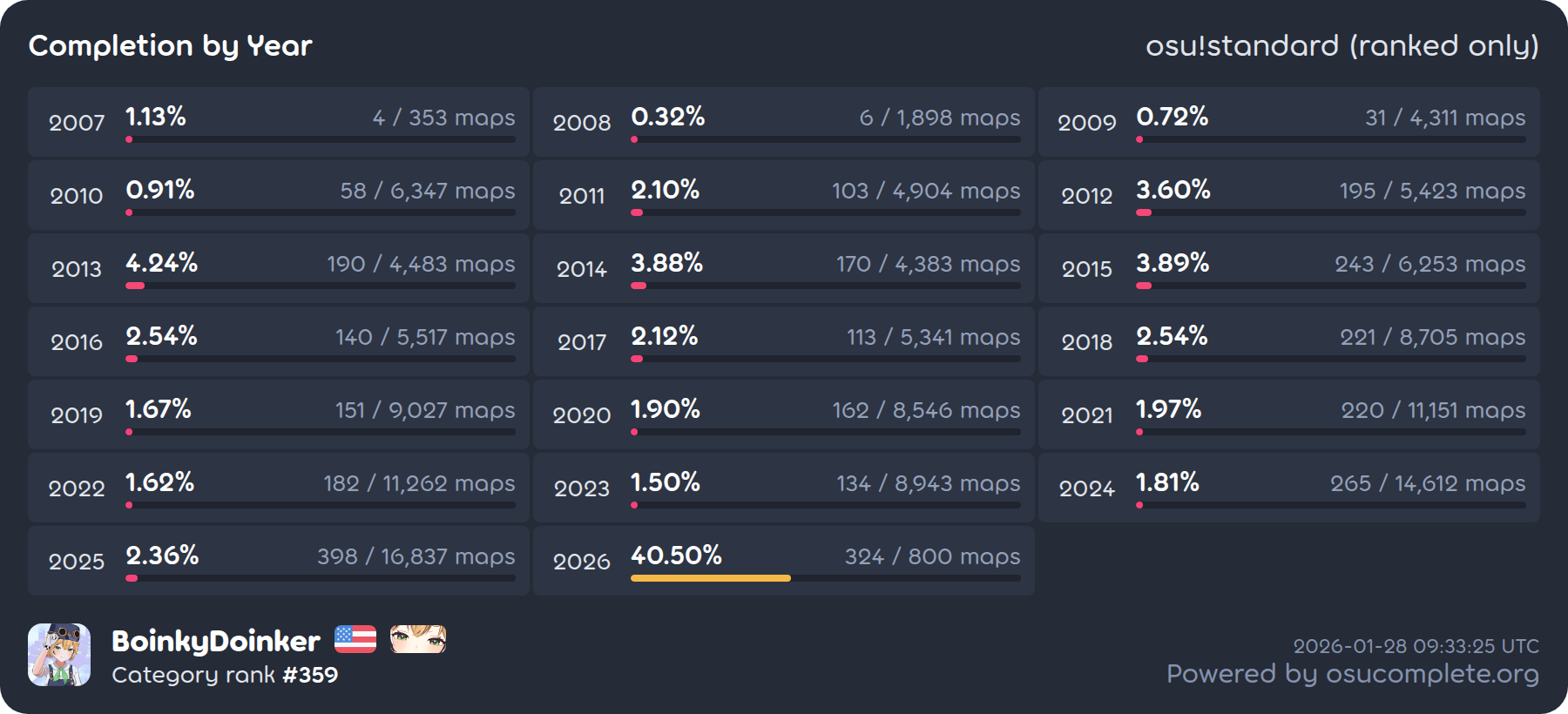Click the 2012 progress bar
The image size is (1568, 714).
click(1331, 212)
